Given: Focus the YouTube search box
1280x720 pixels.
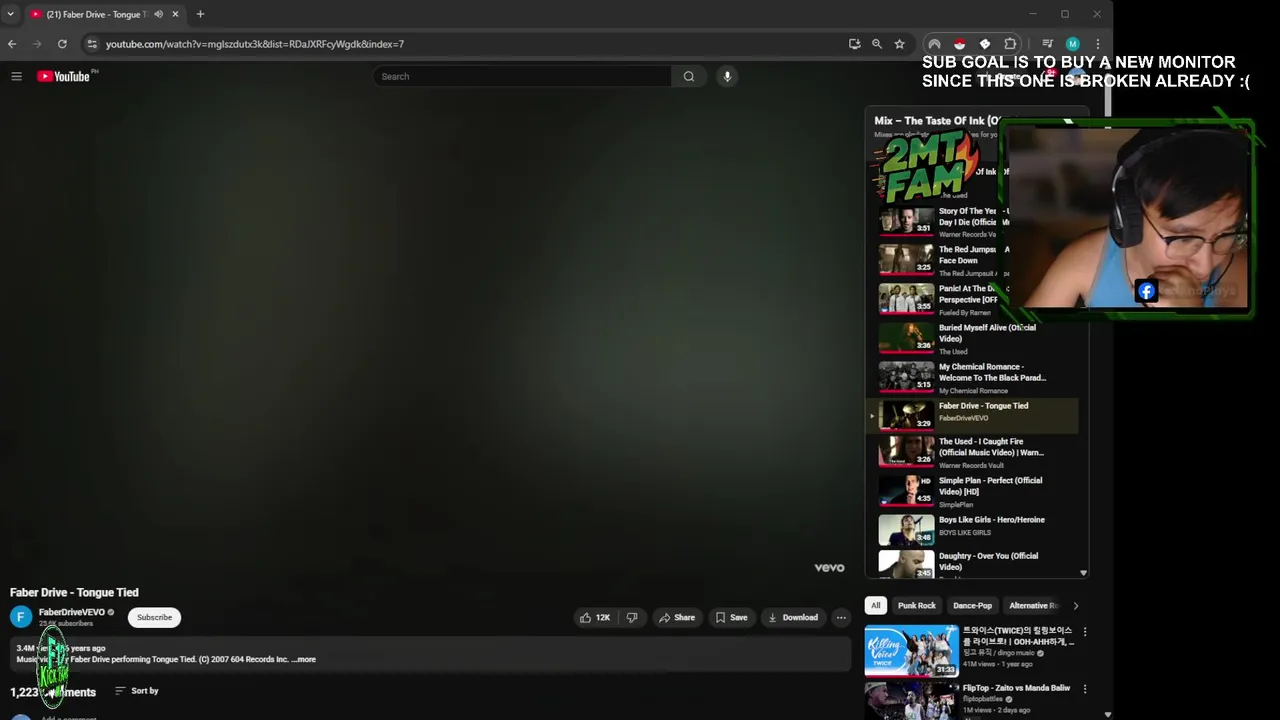Looking at the screenshot, I should (522, 76).
